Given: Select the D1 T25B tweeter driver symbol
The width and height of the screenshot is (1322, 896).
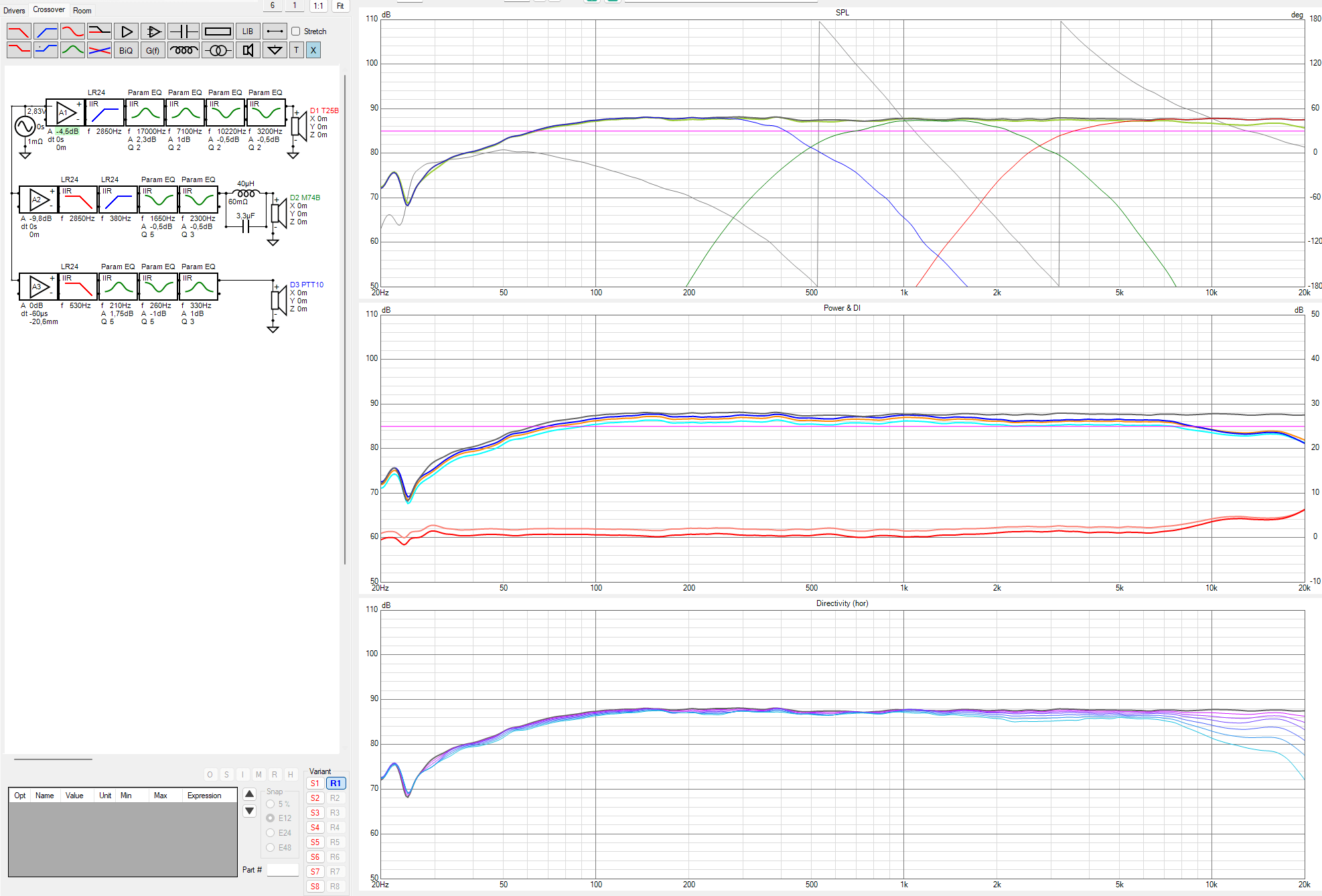Looking at the screenshot, I should click(x=299, y=126).
